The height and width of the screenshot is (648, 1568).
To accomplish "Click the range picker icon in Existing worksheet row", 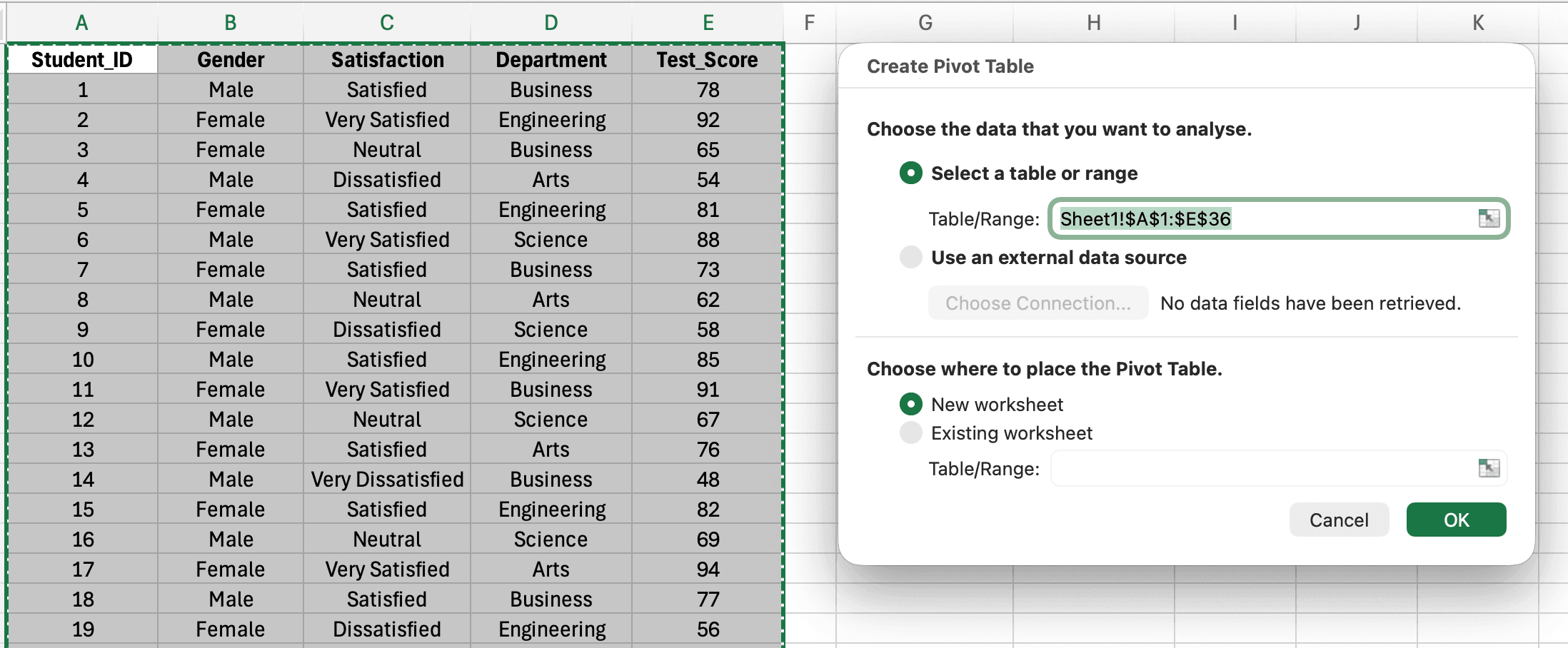I will pyautogui.click(x=1489, y=467).
